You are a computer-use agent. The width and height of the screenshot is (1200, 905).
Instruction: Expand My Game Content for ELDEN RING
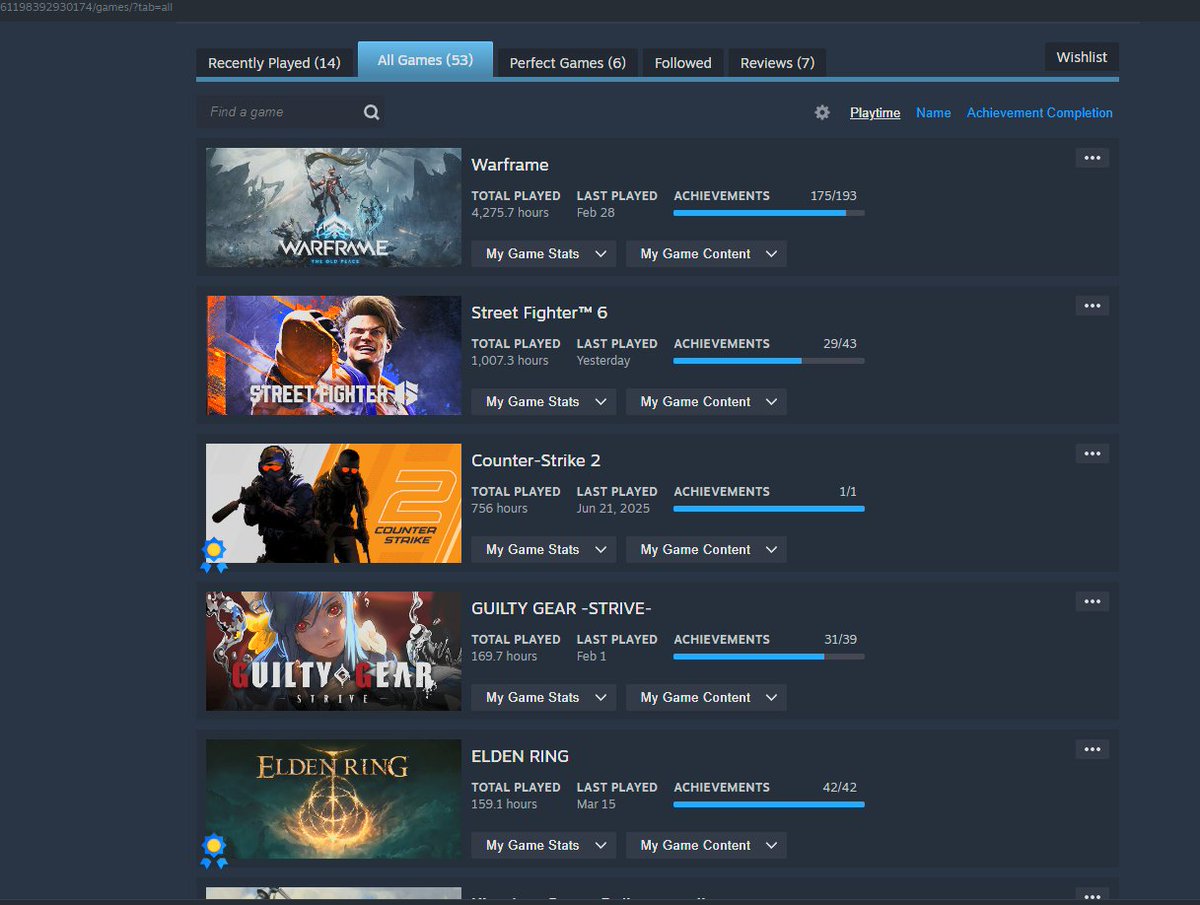point(707,846)
